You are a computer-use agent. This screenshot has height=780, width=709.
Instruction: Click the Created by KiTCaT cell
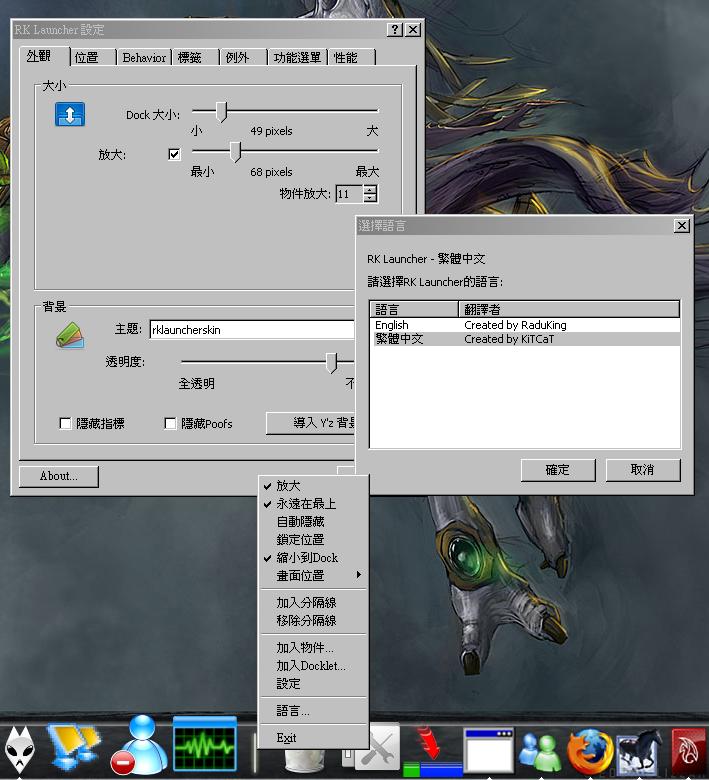pyautogui.click(x=508, y=339)
